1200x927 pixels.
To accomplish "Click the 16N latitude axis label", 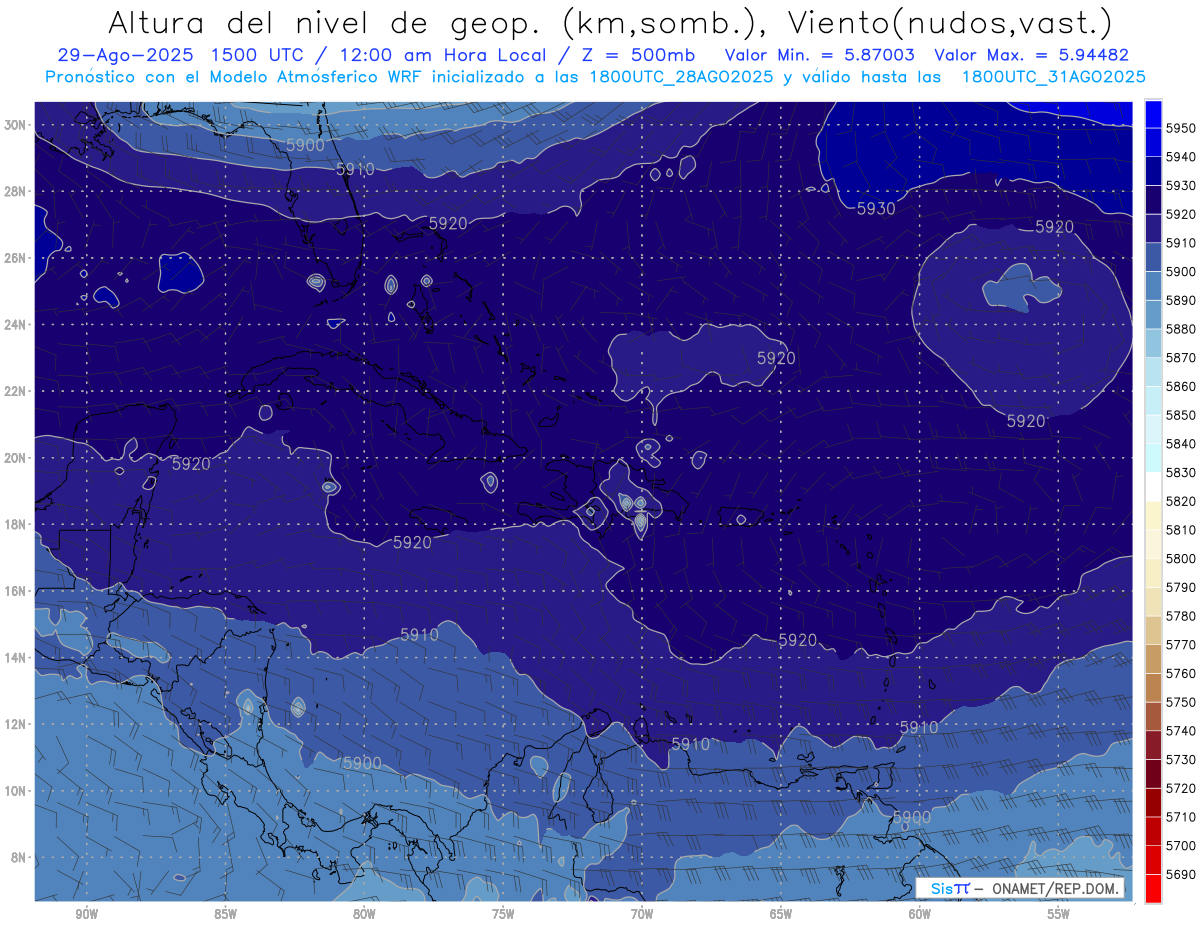I will pyautogui.click(x=14, y=591).
